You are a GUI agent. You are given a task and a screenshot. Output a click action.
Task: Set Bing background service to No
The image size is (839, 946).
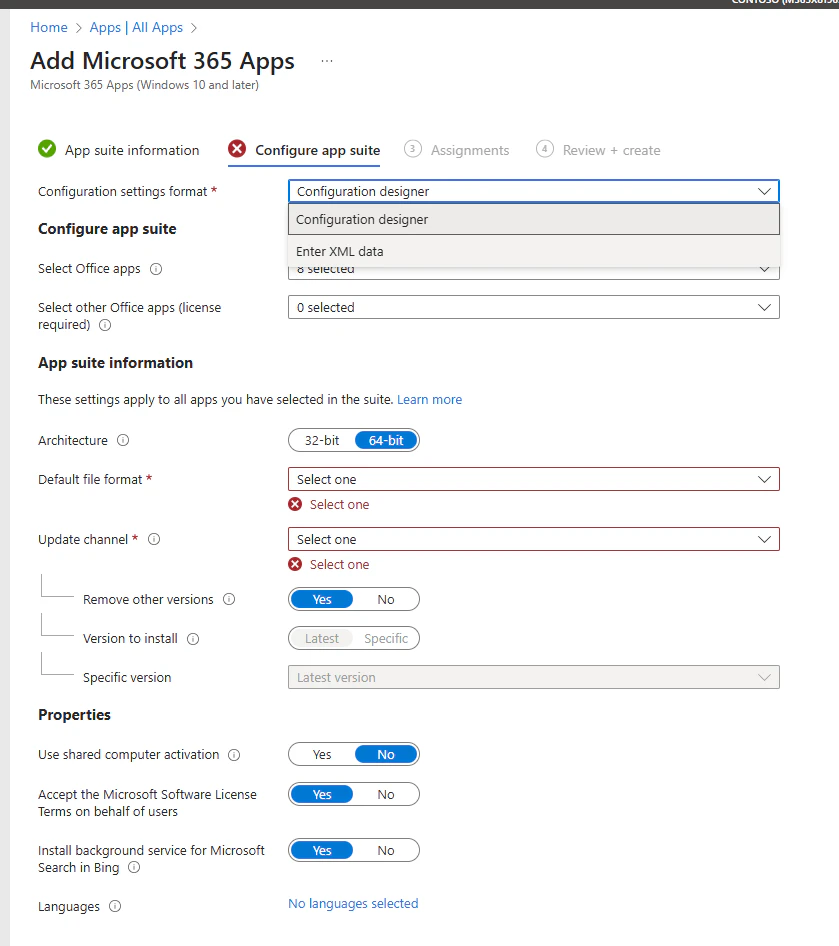[x=386, y=851]
